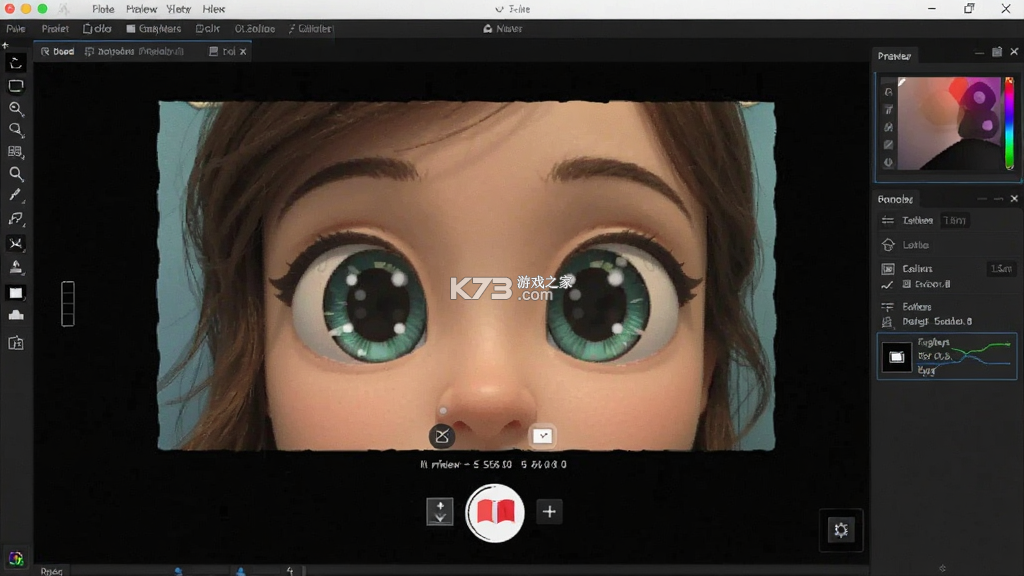The image size is (1024, 576).
Task: Open the settings gear near the canvas corner
Action: click(x=840, y=530)
